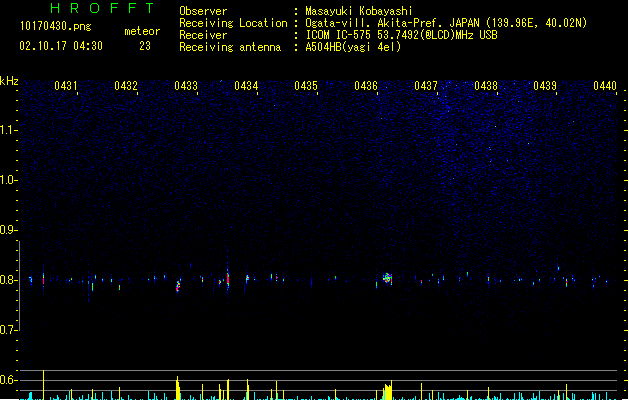629x400 pixels.
Task: Click the A504HB(yagi 4el) antenna text
Action: pyautogui.click(x=353, y=47)
